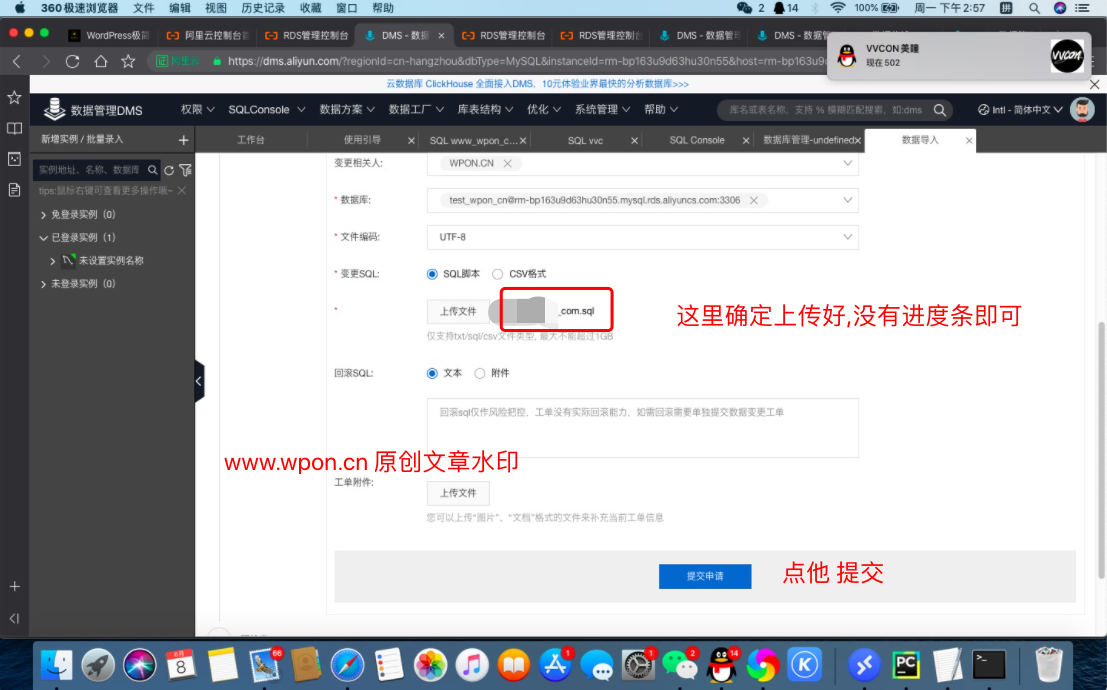This screenshot has width=1107, height=690.
Task: Open the 变更相关人 dropdown arrow
Action: 847,163
